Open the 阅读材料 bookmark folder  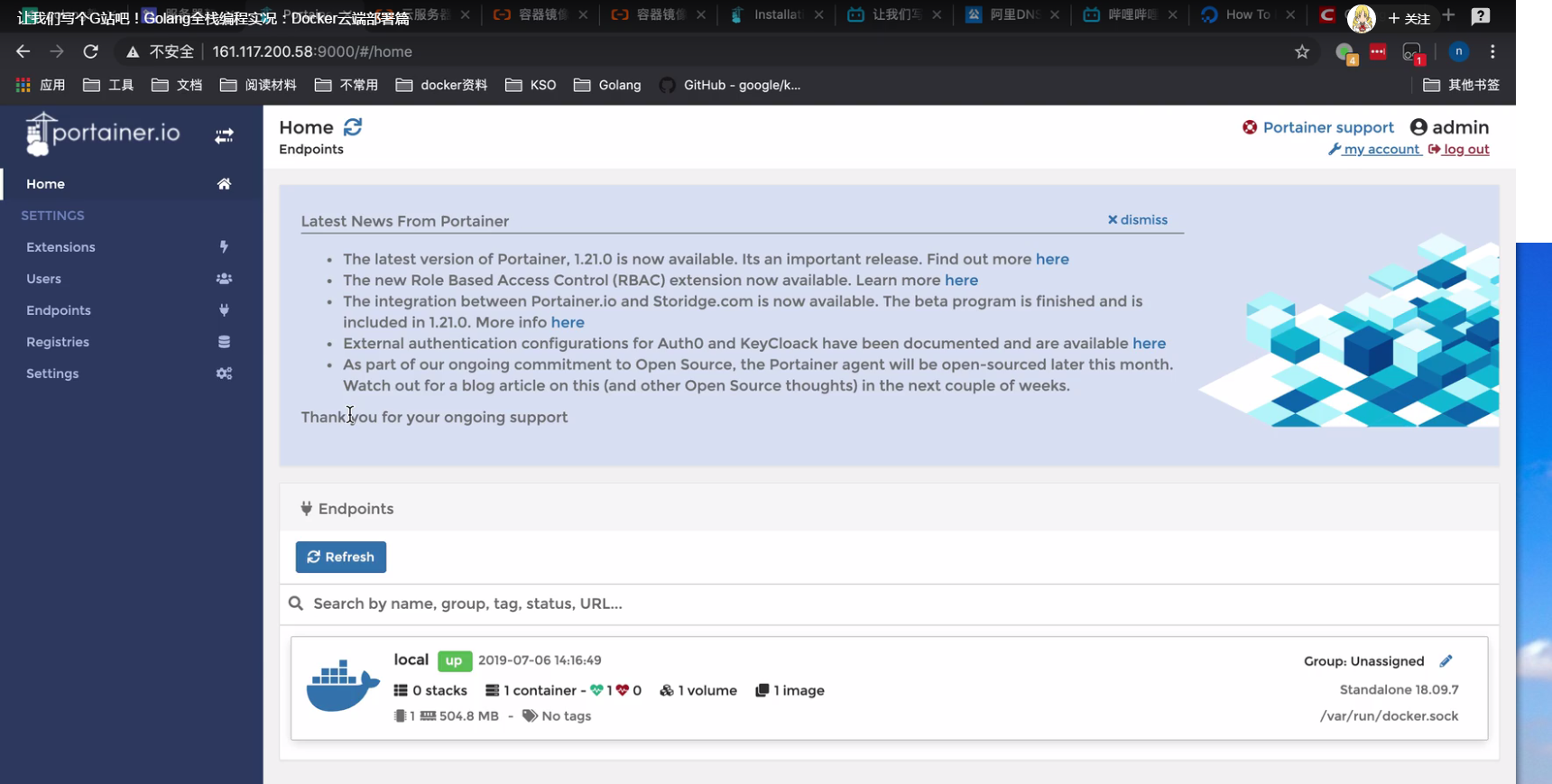coord(258,85)
